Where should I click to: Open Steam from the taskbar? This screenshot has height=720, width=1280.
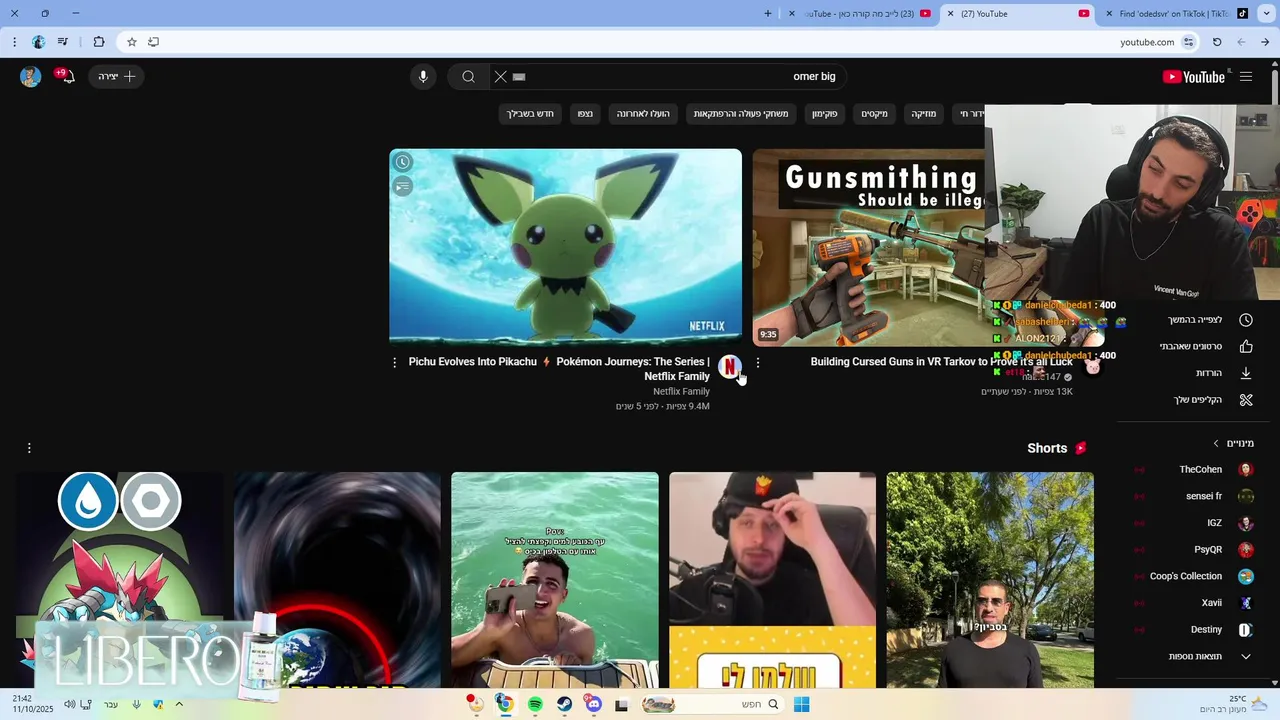point(564,705)
